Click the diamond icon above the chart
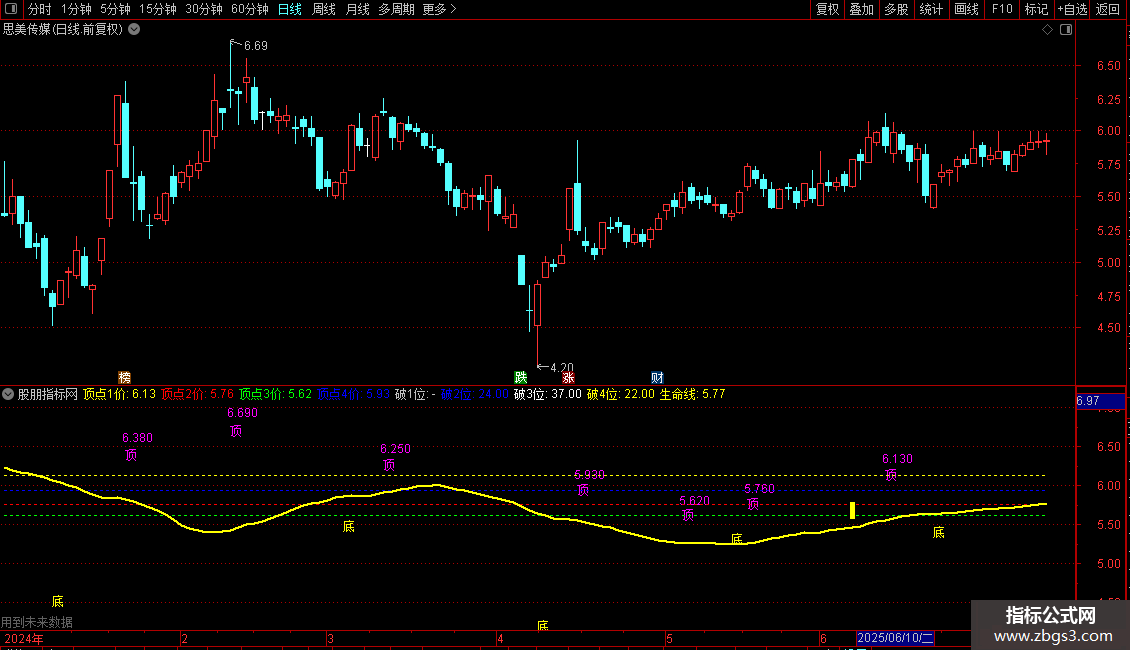The image size is (1130, 650). pyautogui.click(x=1047, y=30)
